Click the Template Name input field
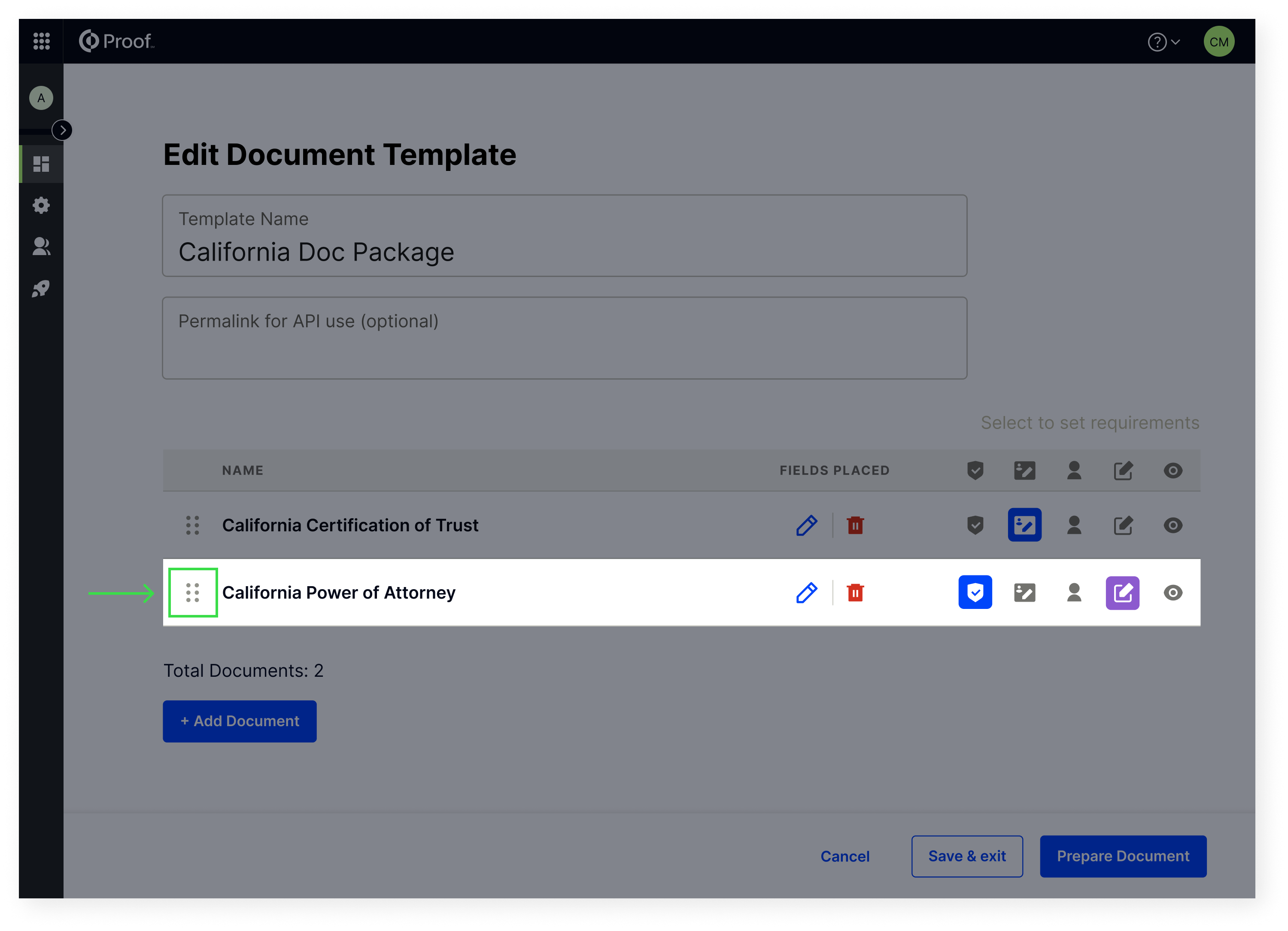 [564, 252]
